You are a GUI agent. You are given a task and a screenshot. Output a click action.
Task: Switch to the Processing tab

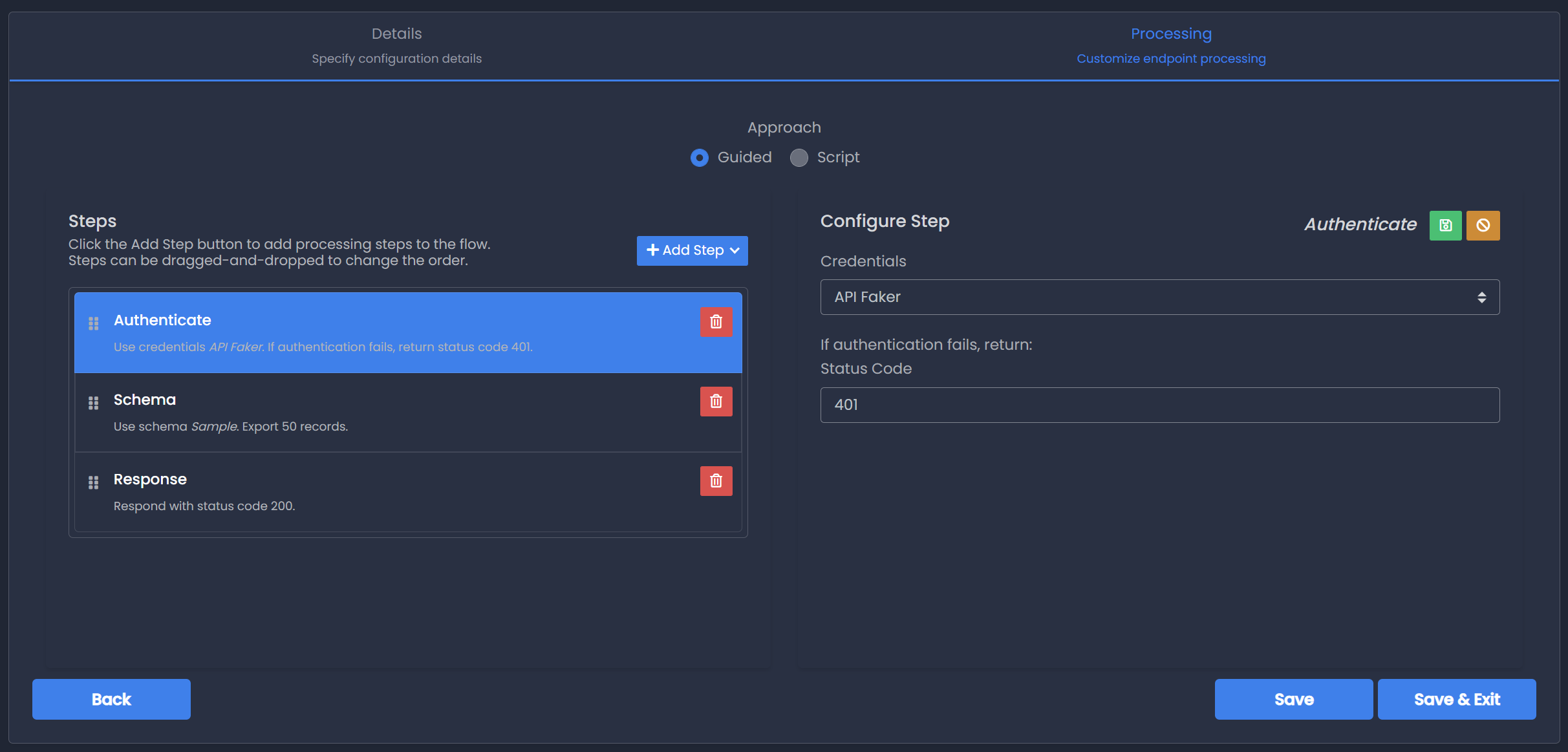[1170, 45]
